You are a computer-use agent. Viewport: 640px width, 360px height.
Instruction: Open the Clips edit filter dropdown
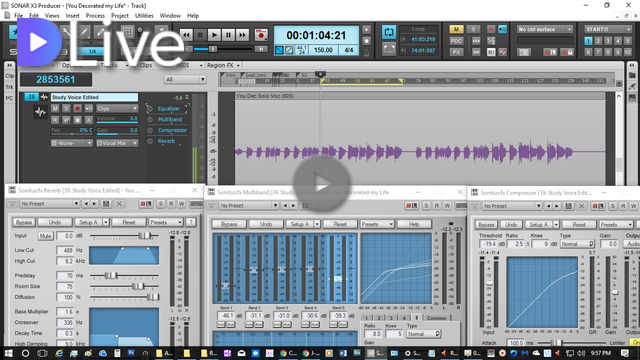point(117,109)
